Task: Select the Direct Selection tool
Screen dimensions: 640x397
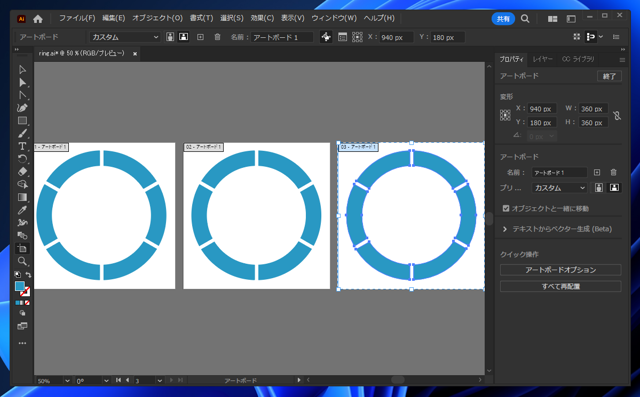Action: (x=22, y=82)
